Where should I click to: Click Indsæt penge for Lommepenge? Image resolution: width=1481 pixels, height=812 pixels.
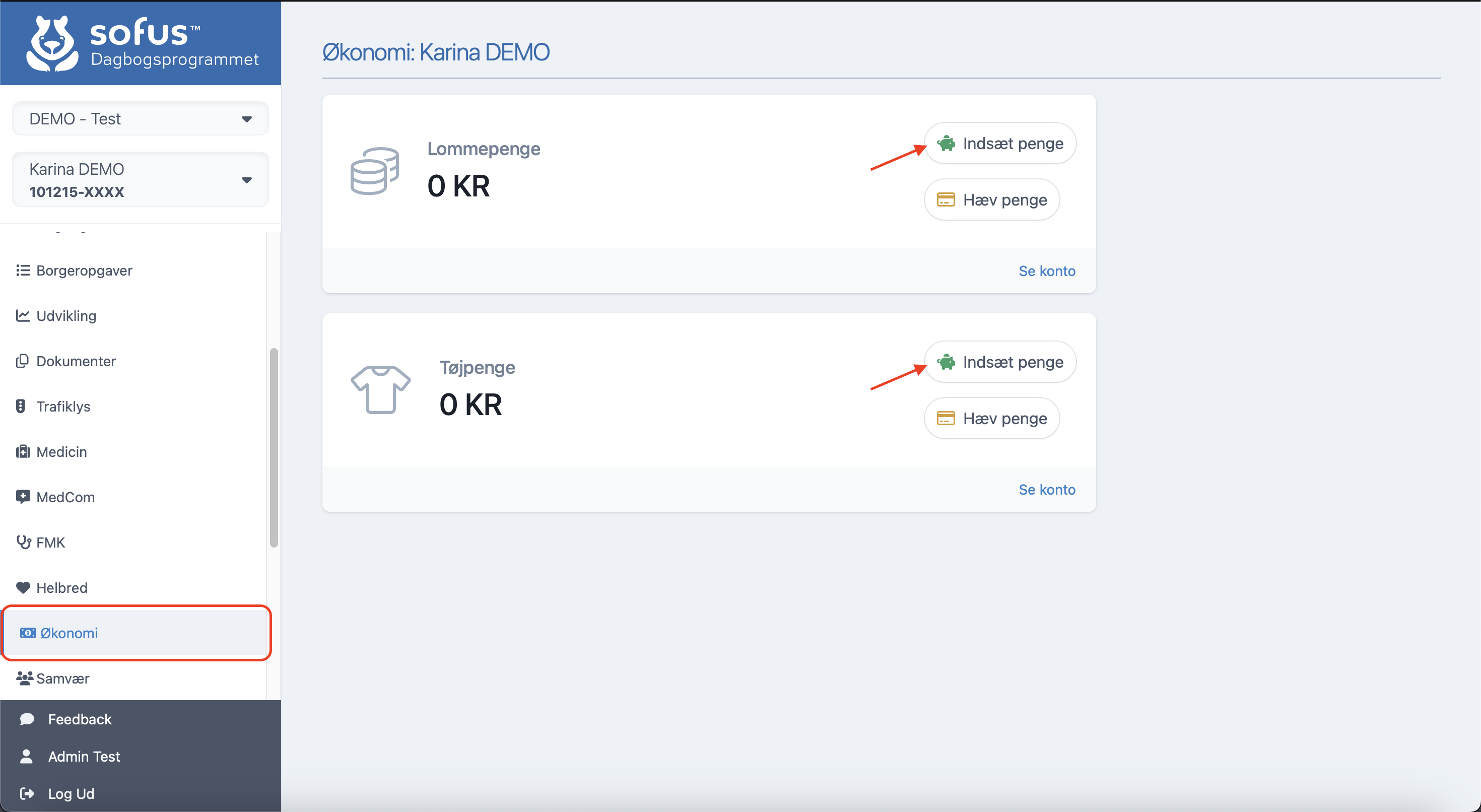1000,143
